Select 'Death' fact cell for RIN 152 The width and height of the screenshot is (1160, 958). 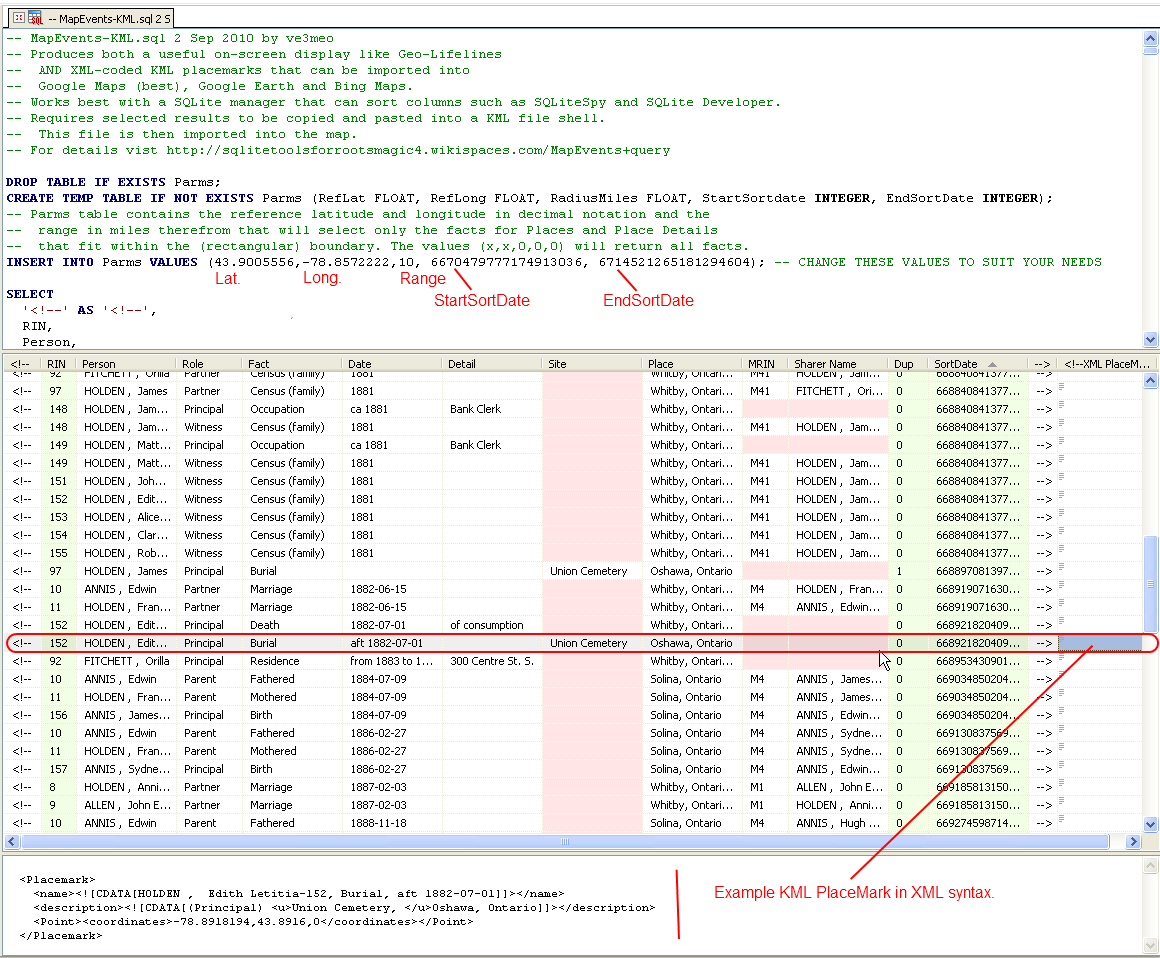click(x=292, y=625)
